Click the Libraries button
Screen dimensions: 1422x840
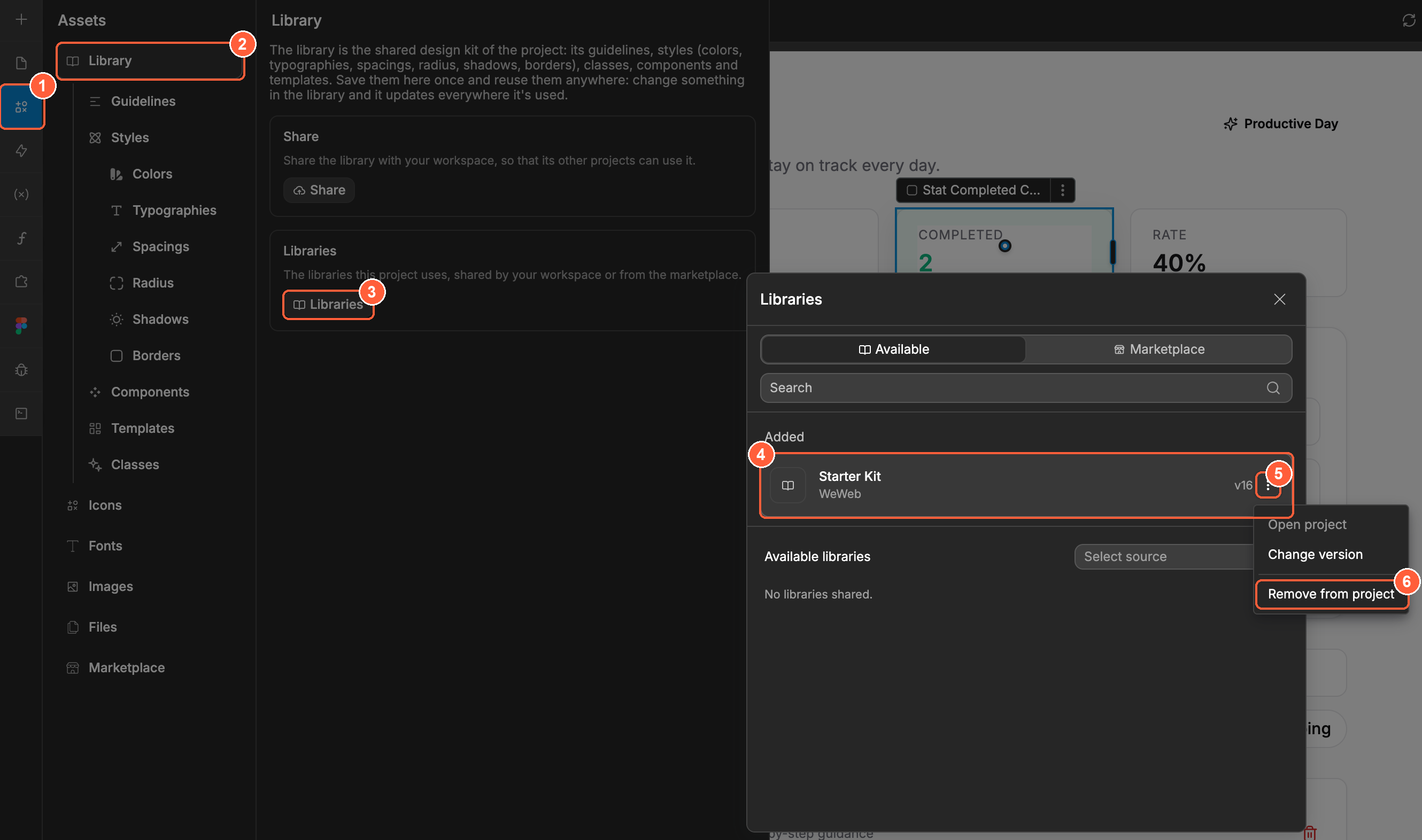coord(328,305)
